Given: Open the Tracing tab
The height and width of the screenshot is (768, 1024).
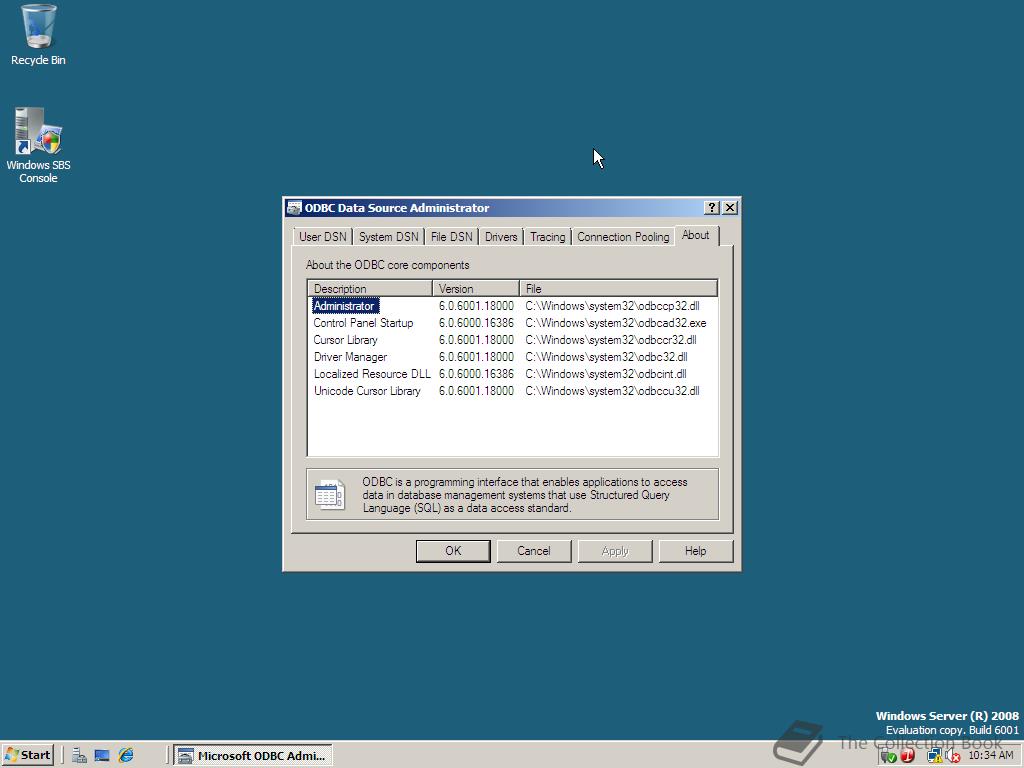Looking at the screenshot, I should click(547, 236).
